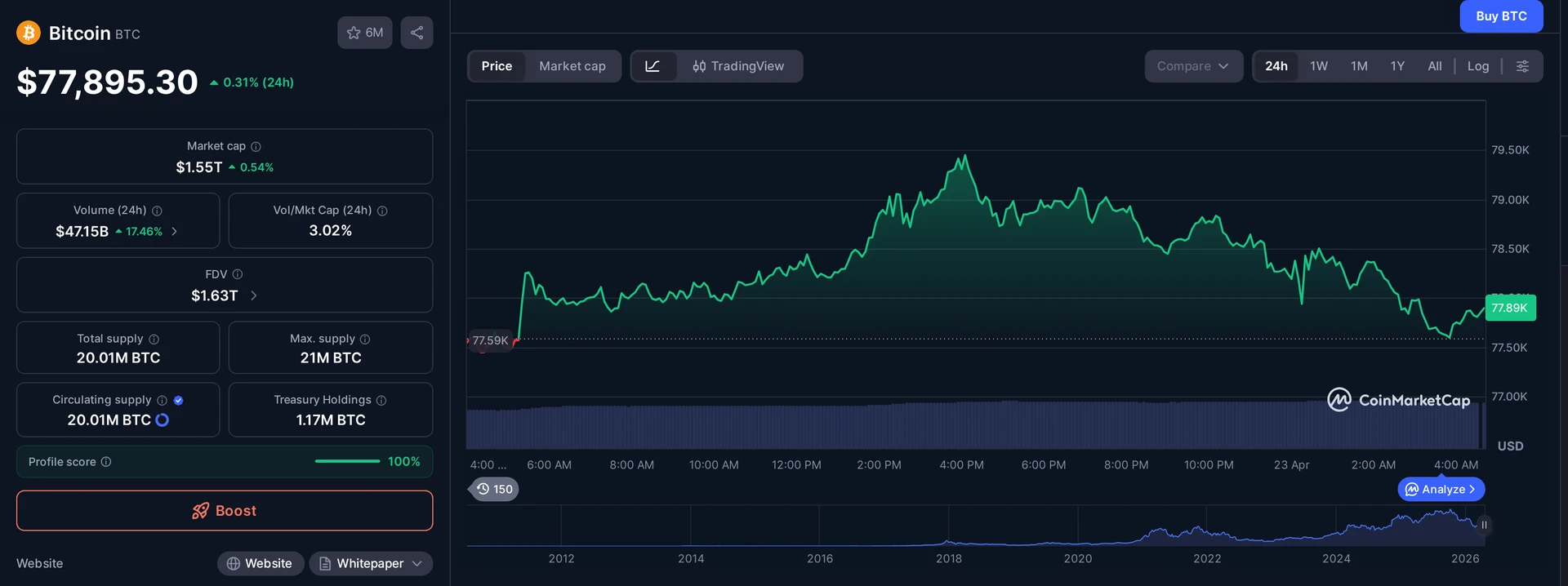
Task: Open Volume (24h) info icon
Action: pyautogui.click(x=157, y=211)
